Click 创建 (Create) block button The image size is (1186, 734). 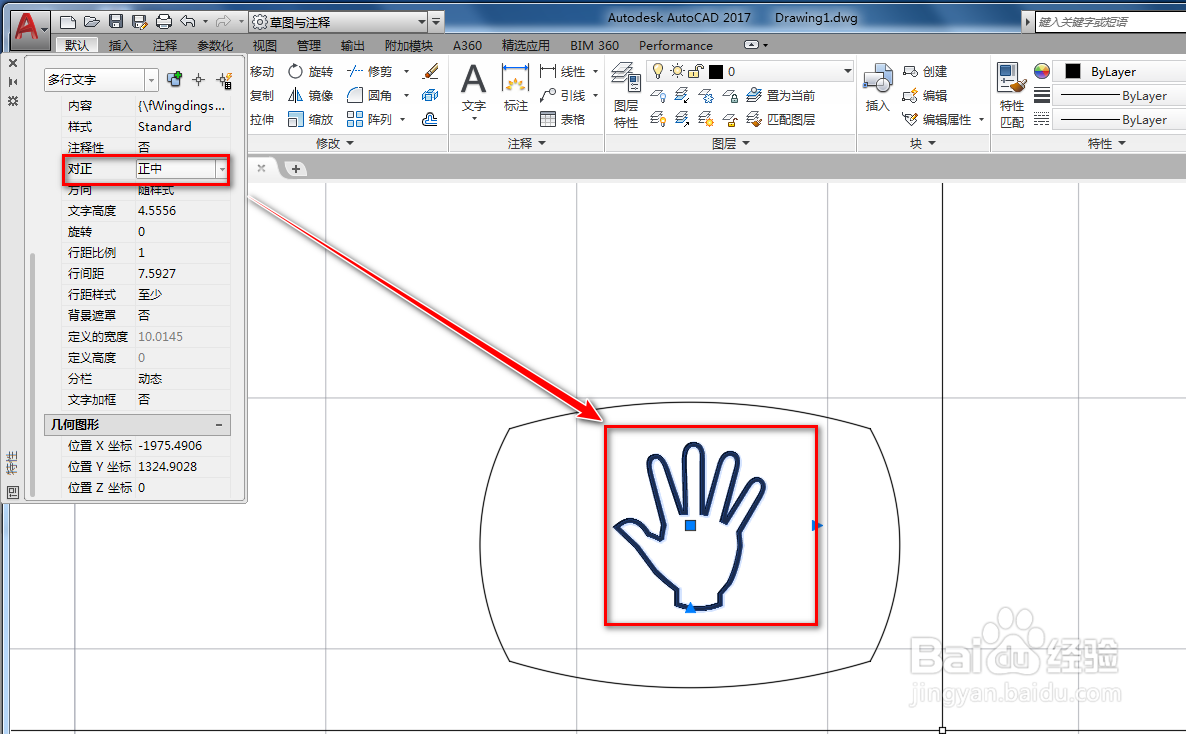point(925,71)
